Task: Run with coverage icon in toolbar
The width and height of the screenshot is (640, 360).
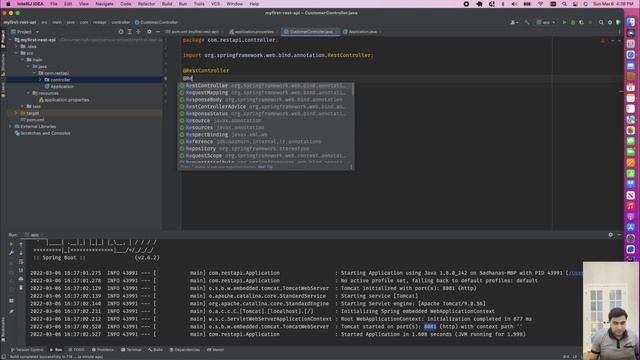Action: pyautogui.click(x=582, y=22)
